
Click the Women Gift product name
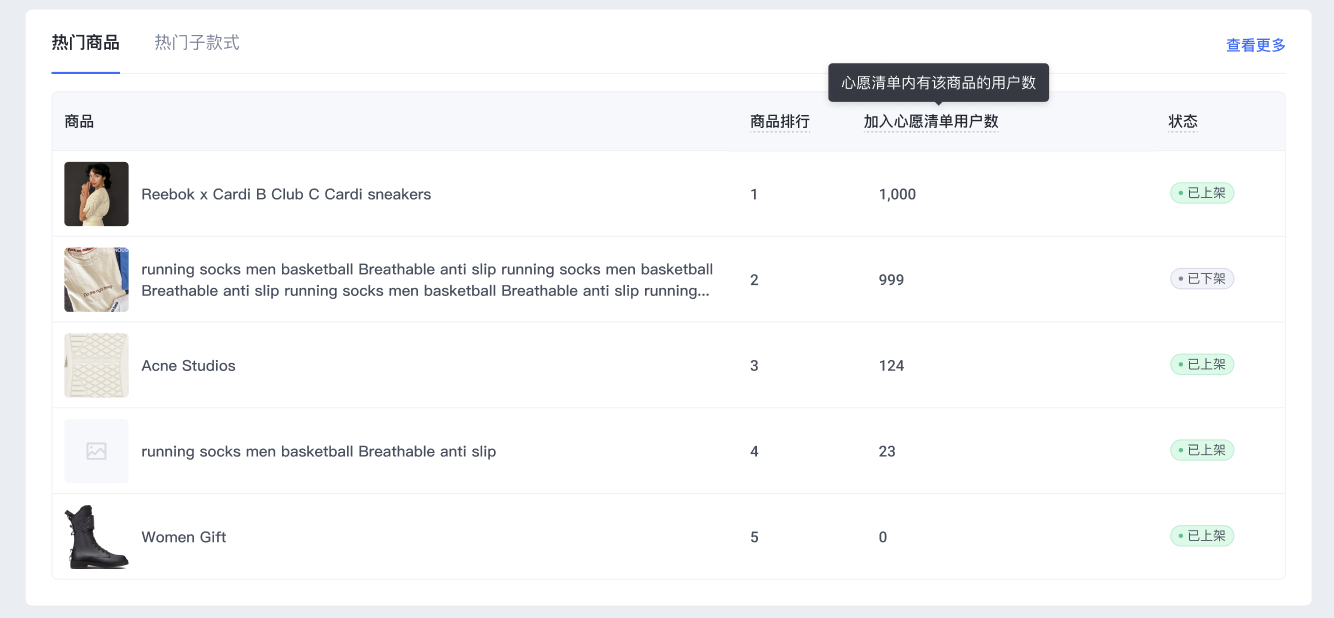tap(184, 537)
